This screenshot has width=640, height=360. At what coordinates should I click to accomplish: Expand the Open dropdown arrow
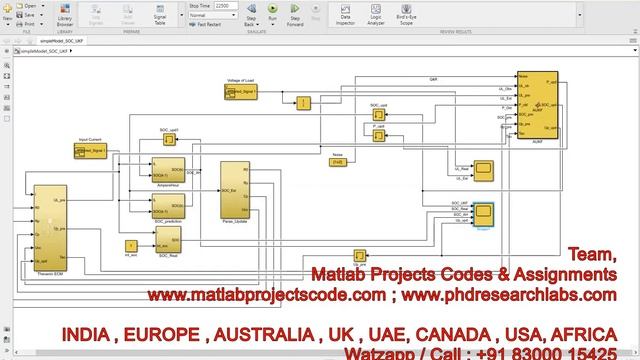click(x=42, y=6)
